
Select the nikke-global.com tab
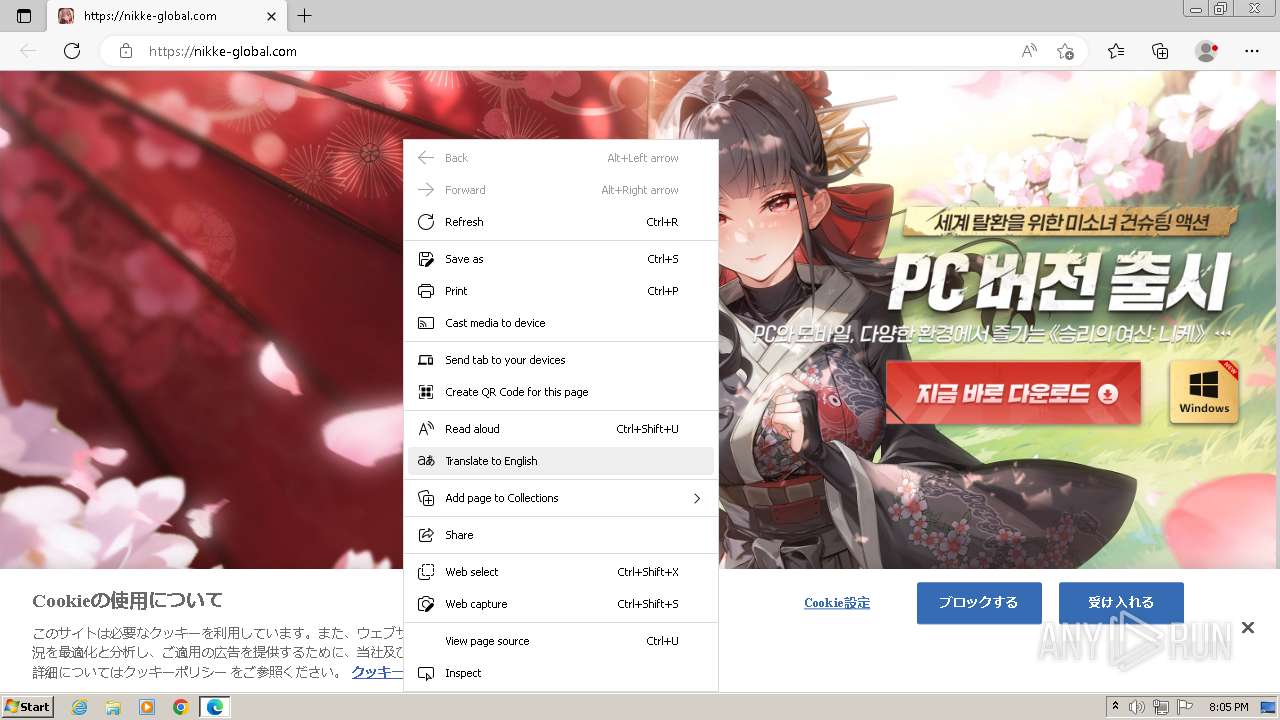click(x=168, y=16)
